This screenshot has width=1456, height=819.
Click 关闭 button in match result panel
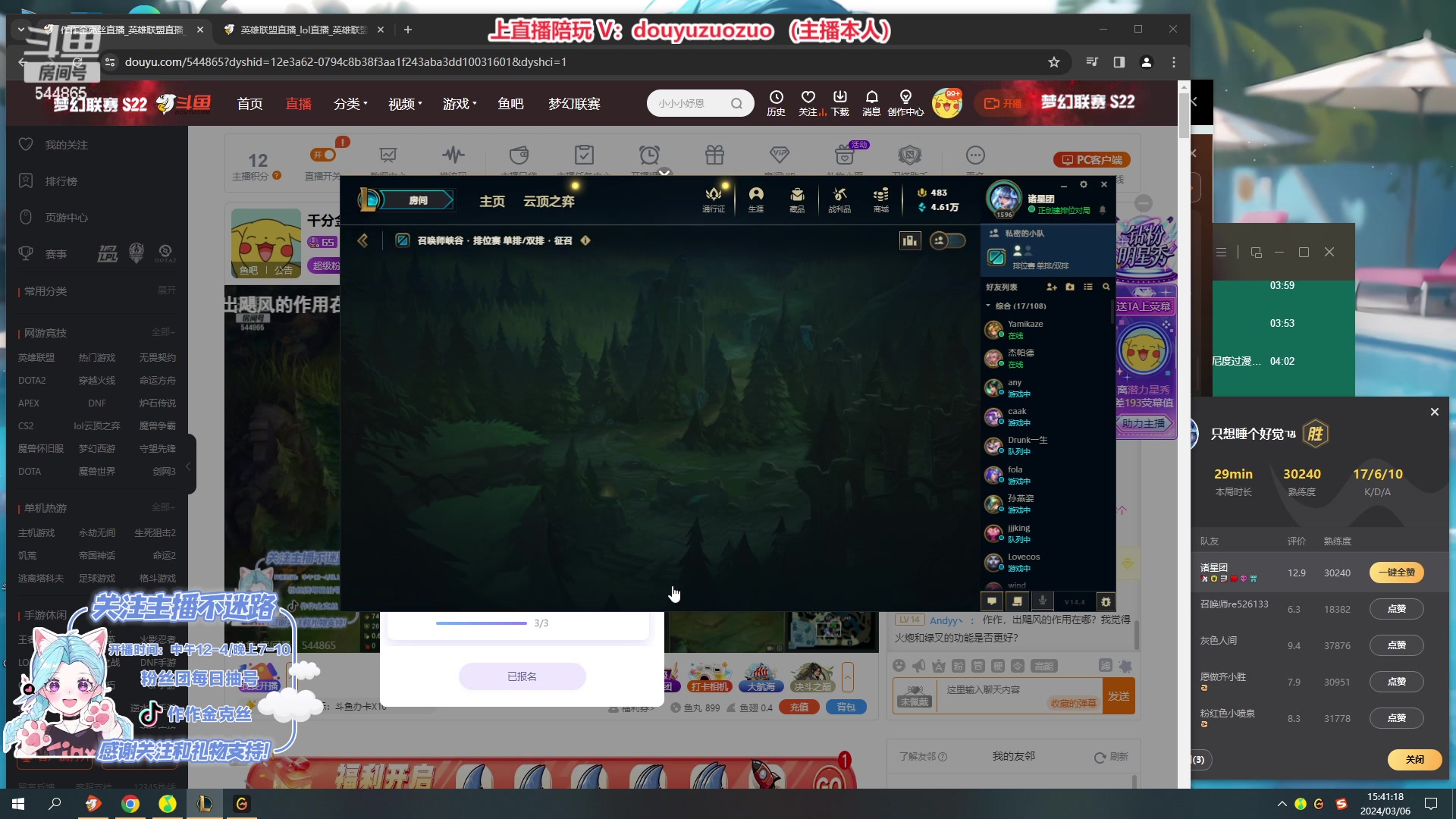1414,759
